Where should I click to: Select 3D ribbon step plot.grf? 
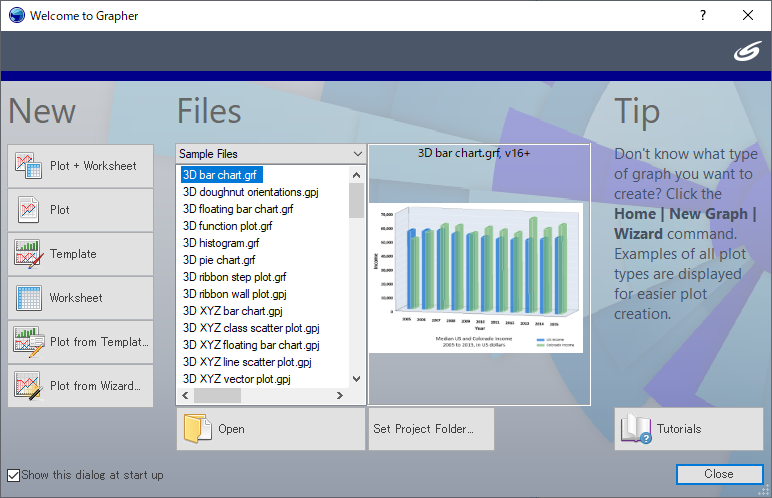(x=234, y=277)
